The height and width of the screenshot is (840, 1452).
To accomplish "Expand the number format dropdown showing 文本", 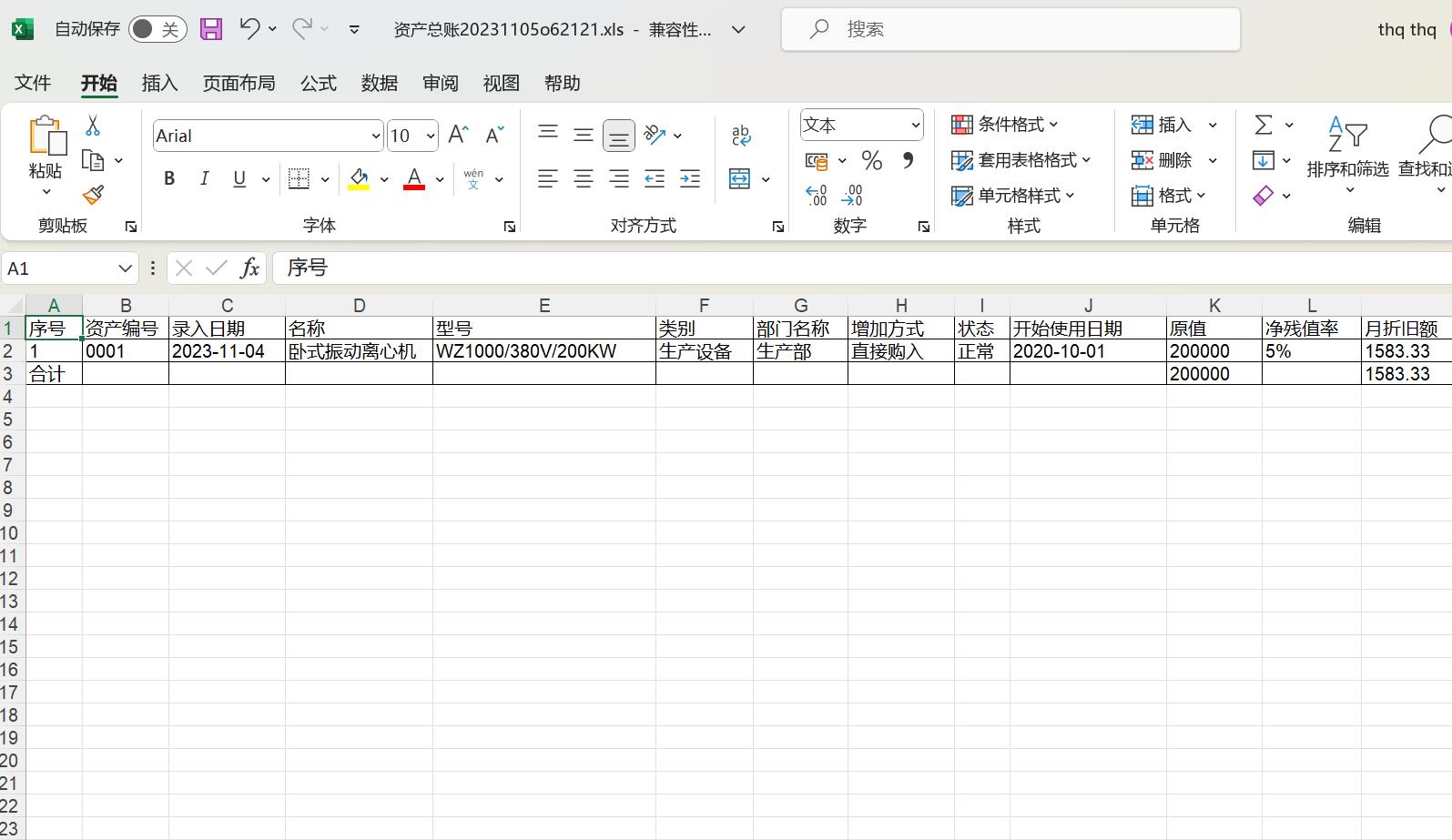I will pos(915,126).
